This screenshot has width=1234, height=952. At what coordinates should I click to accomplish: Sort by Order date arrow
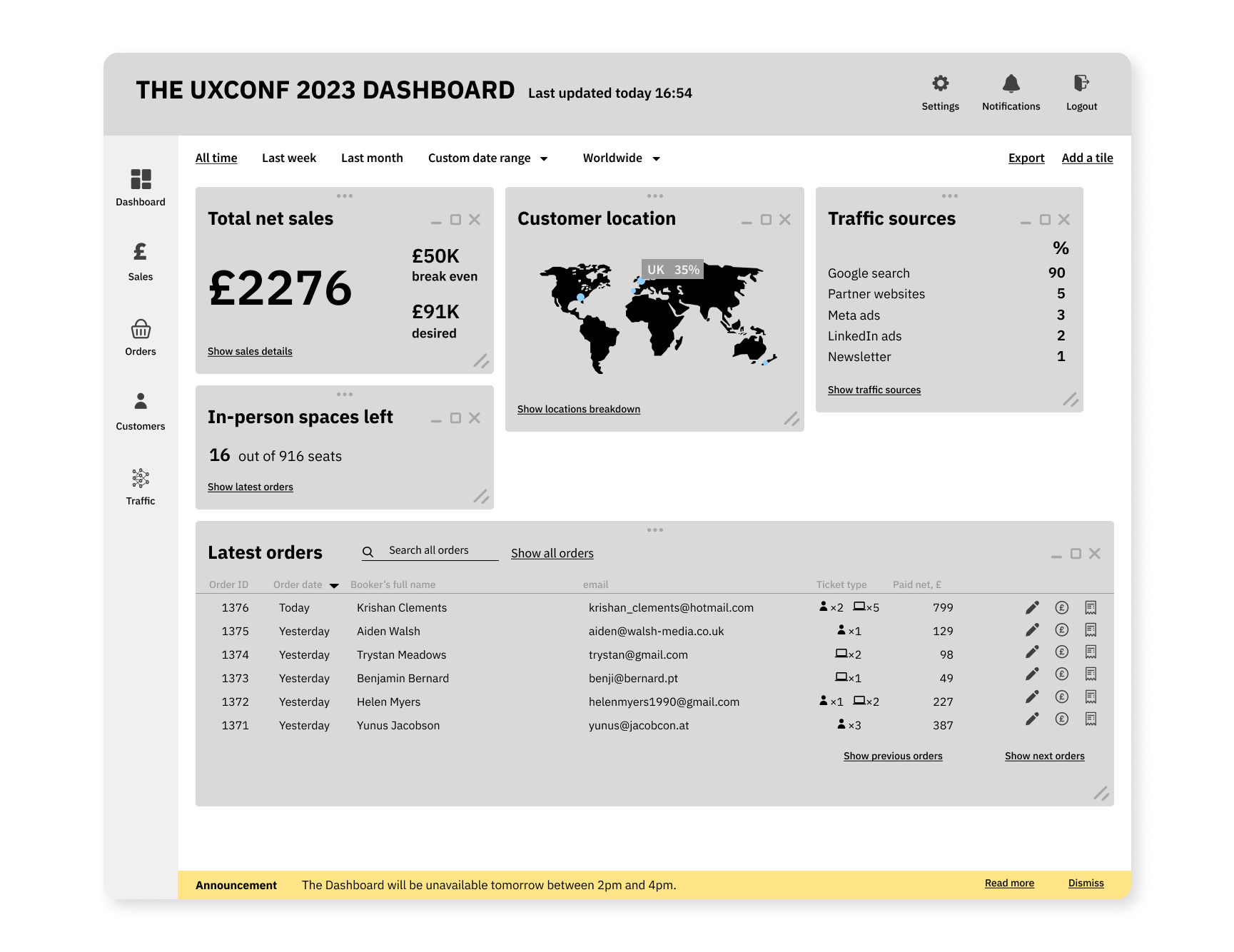[334, 585]
